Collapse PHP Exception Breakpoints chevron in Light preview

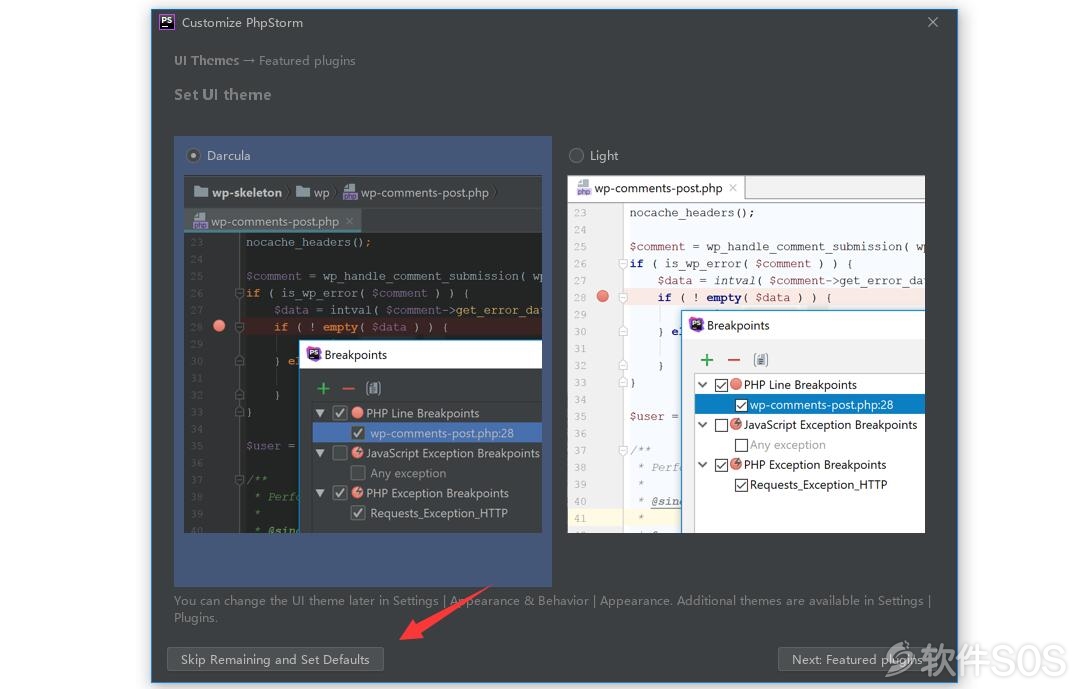click(x=702, y=465)
